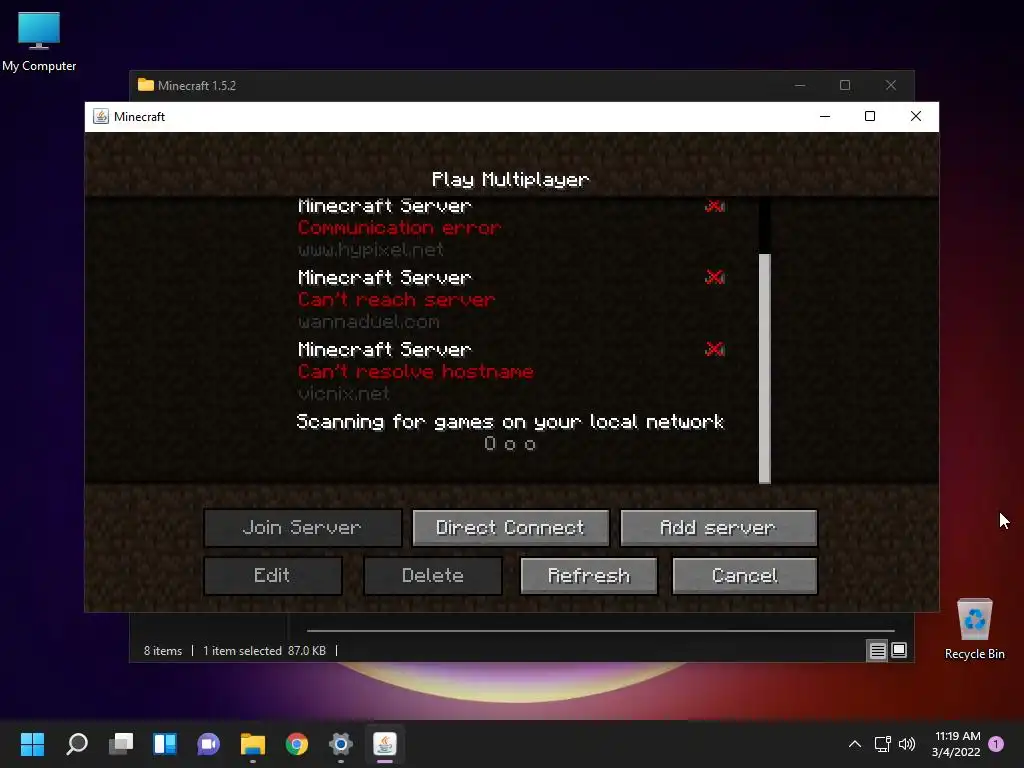Image resolution: width=1024 pixels, height=768 pixels.
Task: Open File Explorer from taskbar
Action: tap(253, 744)
